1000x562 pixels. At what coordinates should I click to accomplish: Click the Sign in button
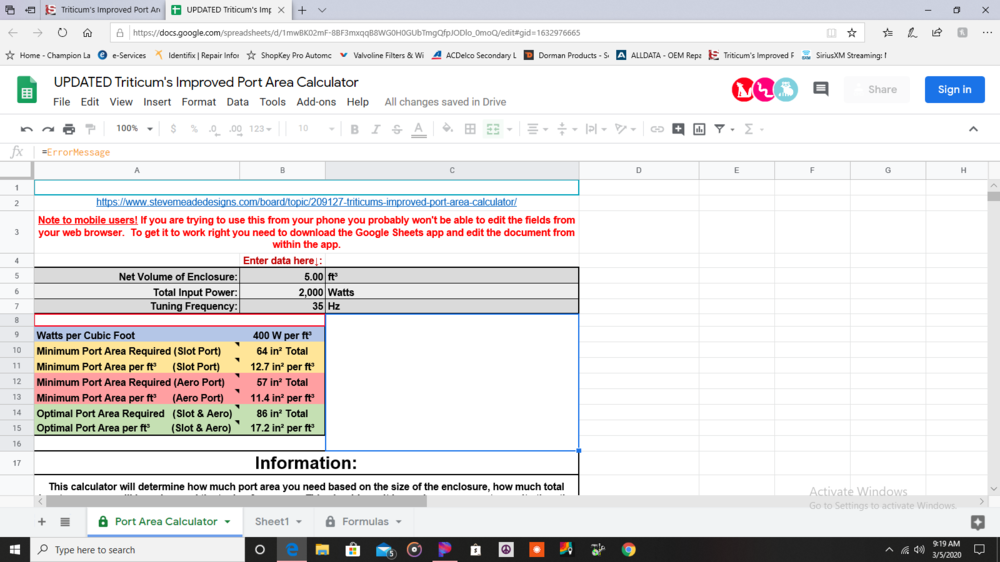click(955, 89)
